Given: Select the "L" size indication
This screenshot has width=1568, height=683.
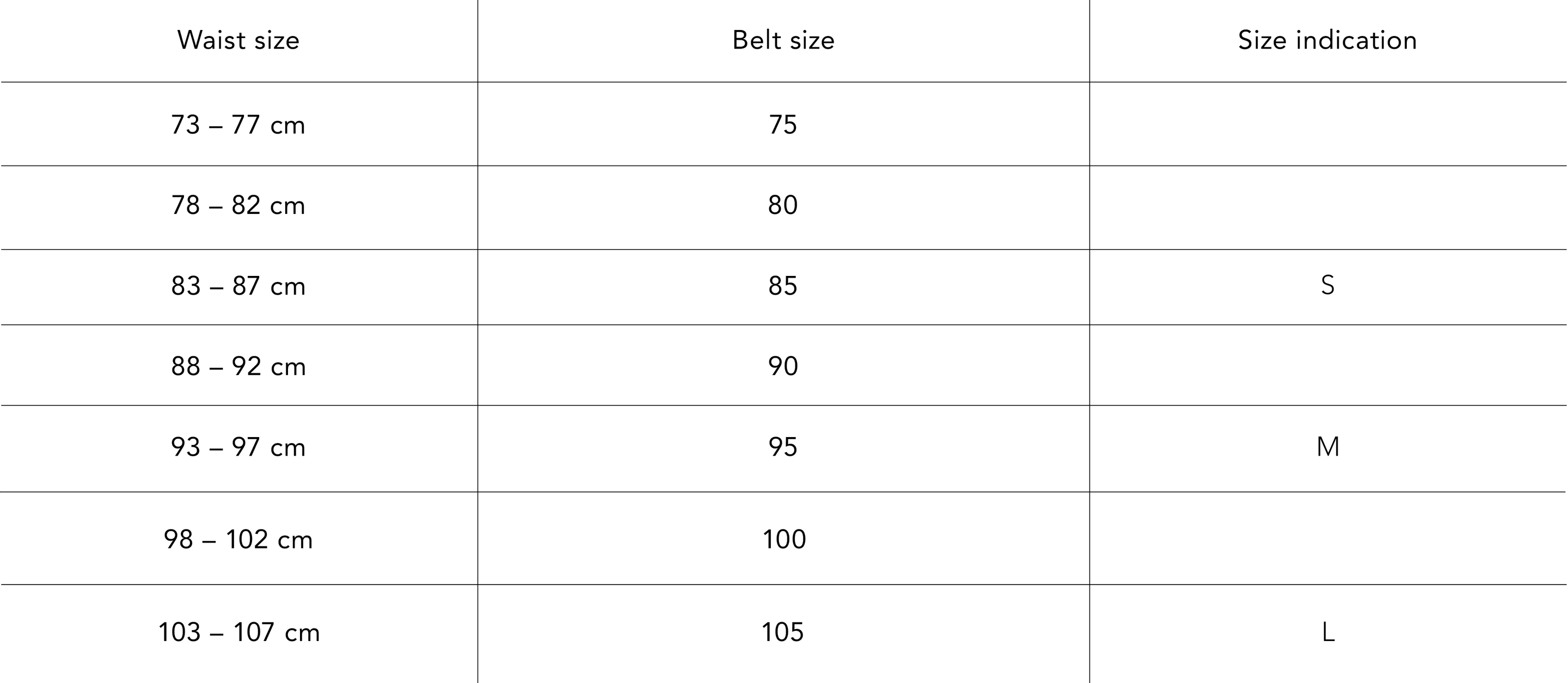Looking at the screenshot, I should point(1328,632).
